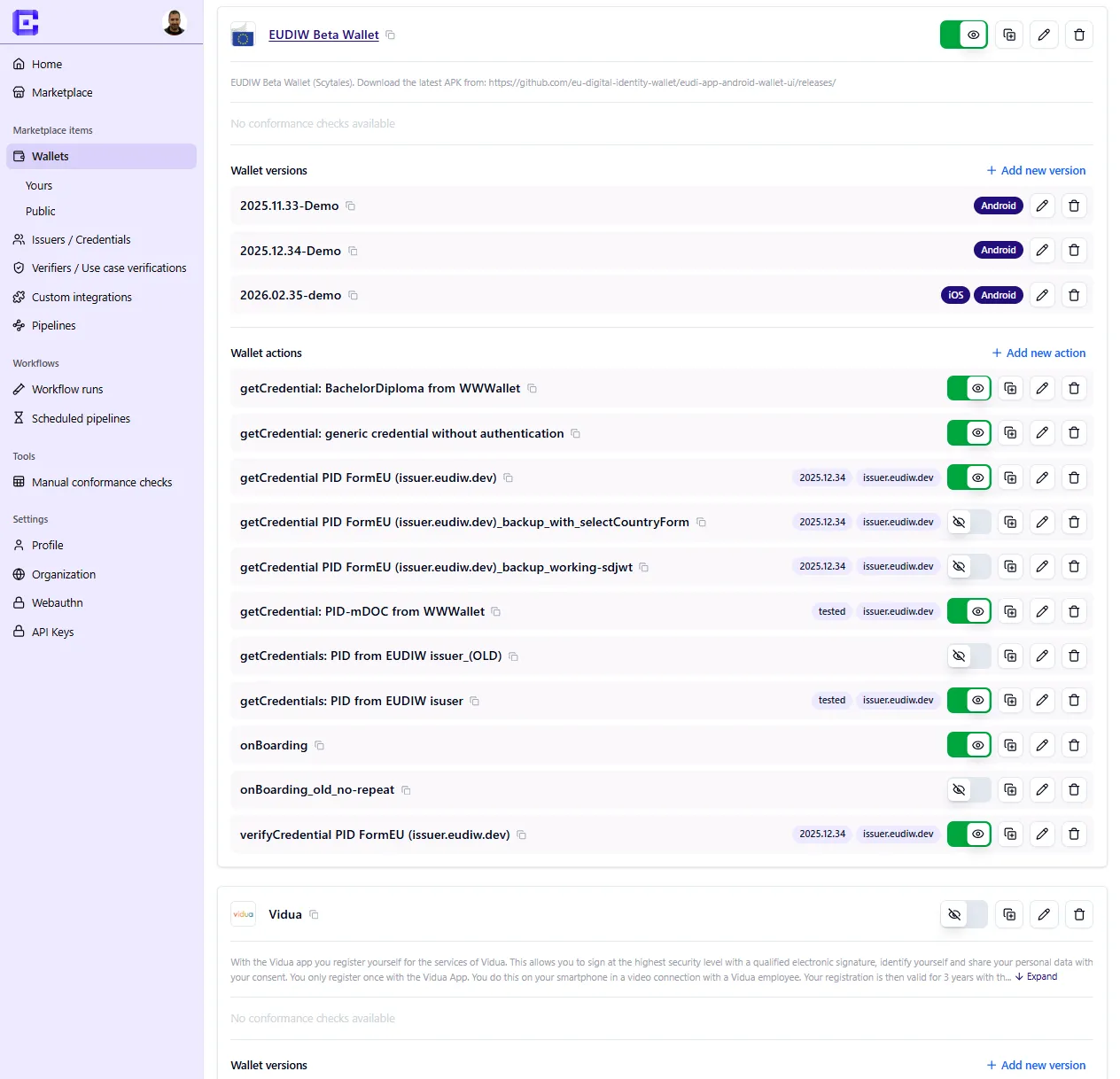The height and width of the screenshot is (1079, 1120).
Task: Open Issuers / Credentials section
Action: [x=101, y=239]
